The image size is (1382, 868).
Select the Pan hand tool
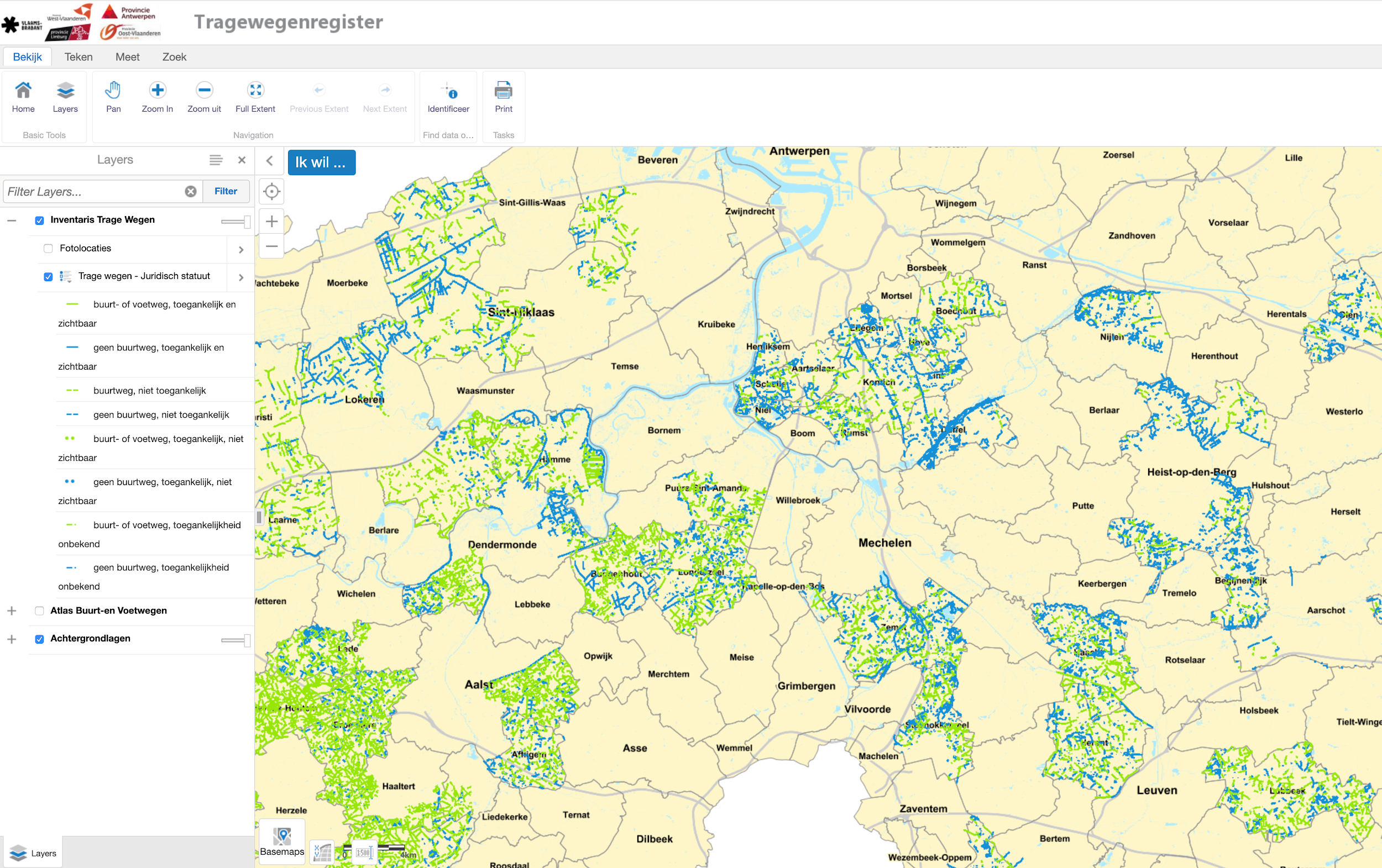(113, 91)
